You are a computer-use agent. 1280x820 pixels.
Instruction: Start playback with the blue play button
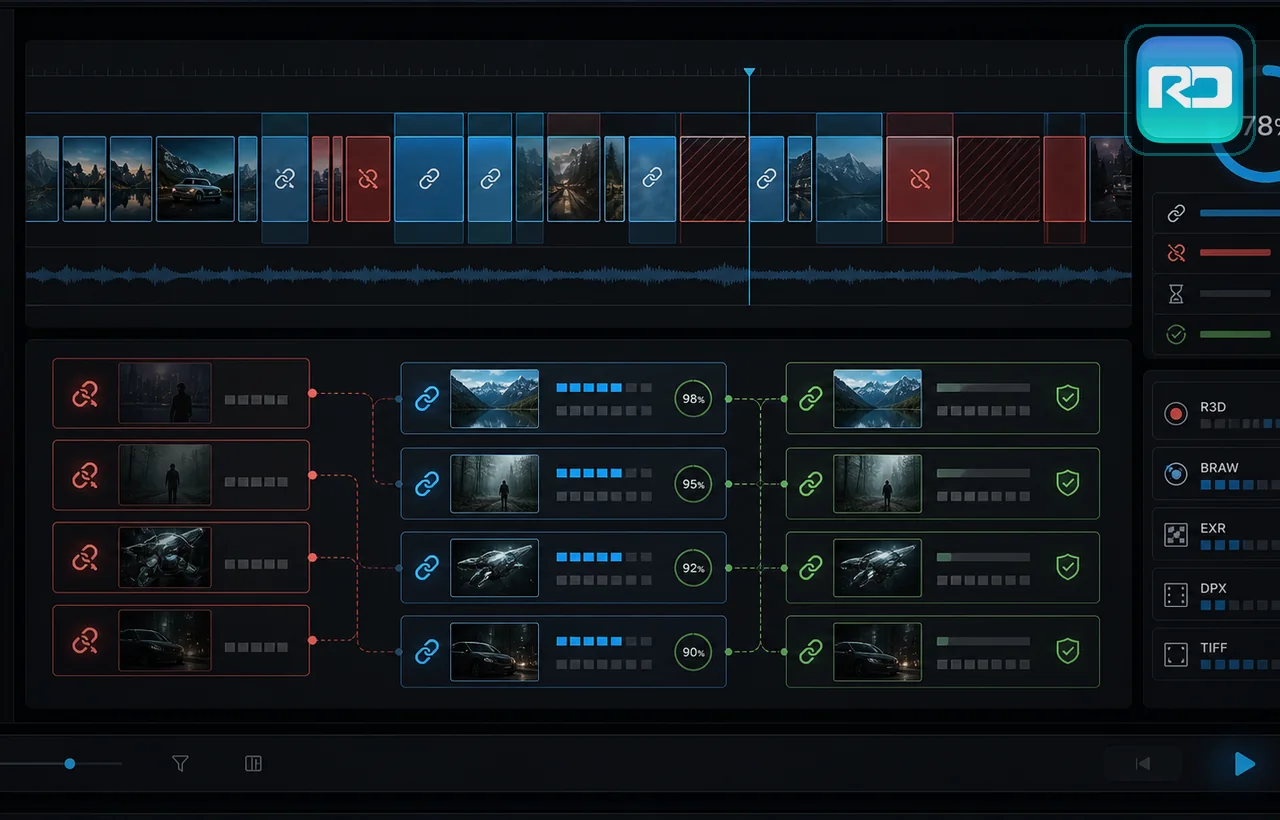(x=1244, y=764)
